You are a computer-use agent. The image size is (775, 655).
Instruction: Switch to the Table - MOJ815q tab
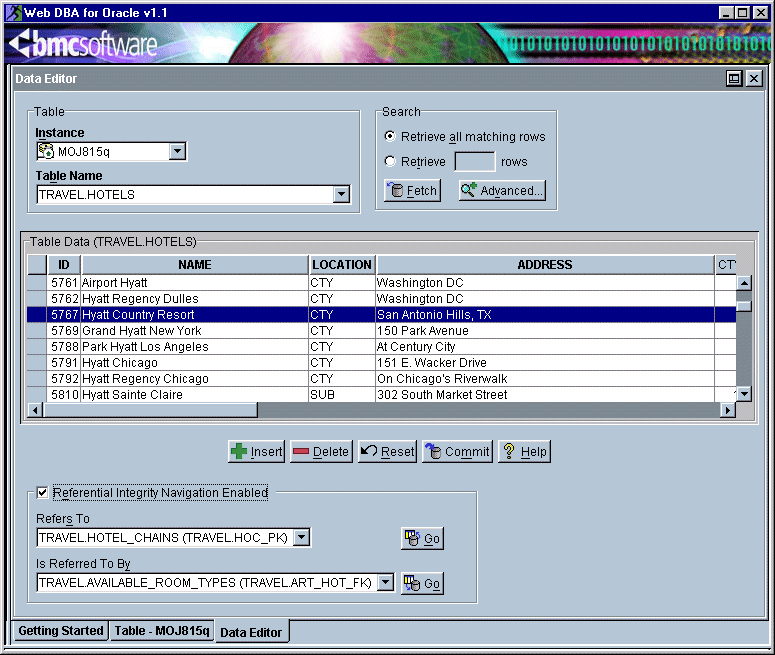click(162, 631)
